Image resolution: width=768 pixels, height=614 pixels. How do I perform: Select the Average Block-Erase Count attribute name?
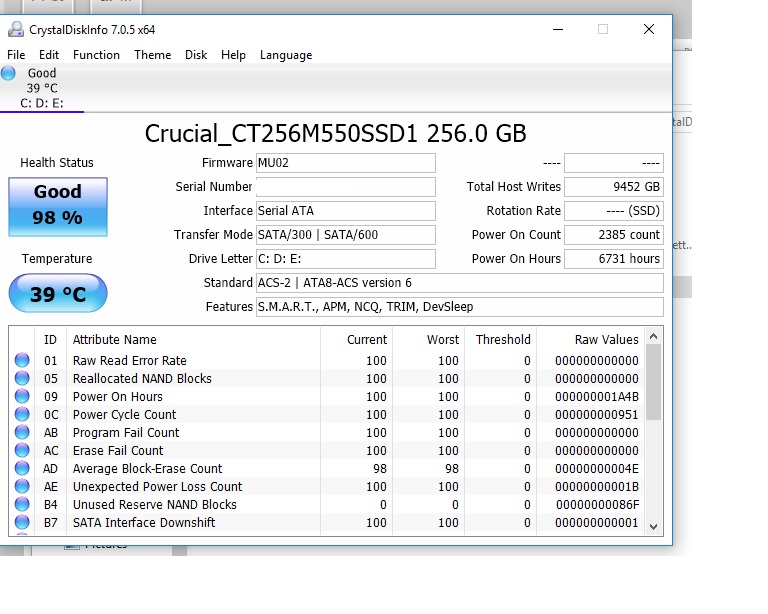[x=147, y=469]
